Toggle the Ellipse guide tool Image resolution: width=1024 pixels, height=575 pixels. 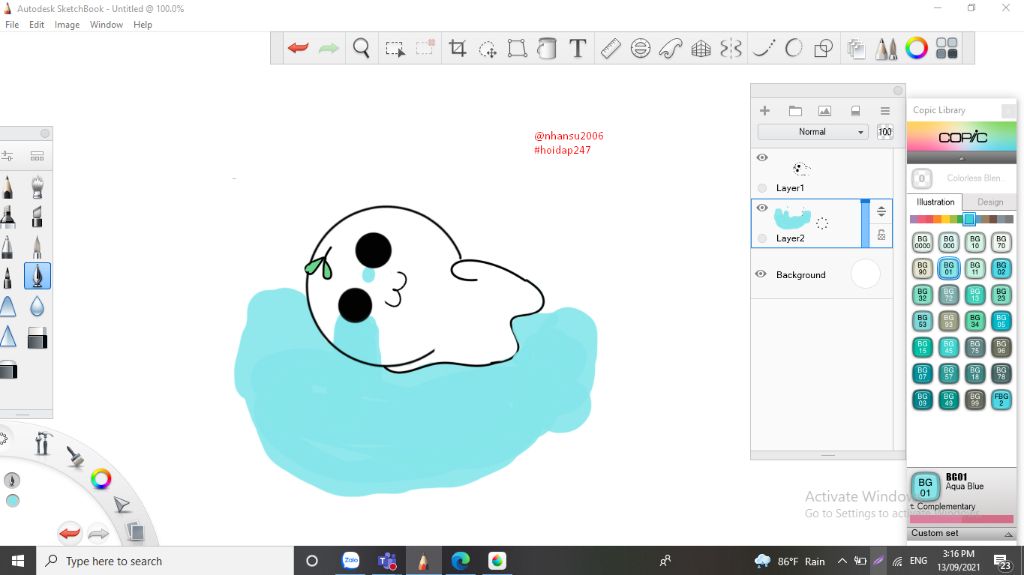[x=641, y=48]
